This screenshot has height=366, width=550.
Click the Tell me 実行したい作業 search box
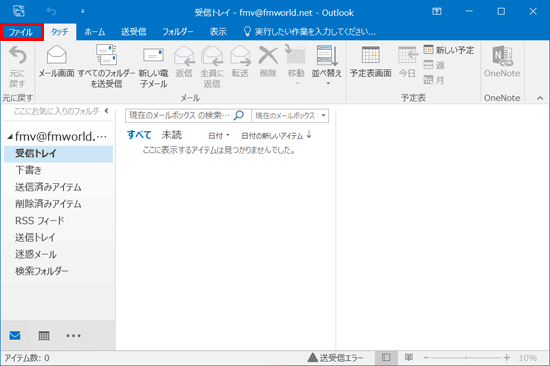tap(310, 32)
